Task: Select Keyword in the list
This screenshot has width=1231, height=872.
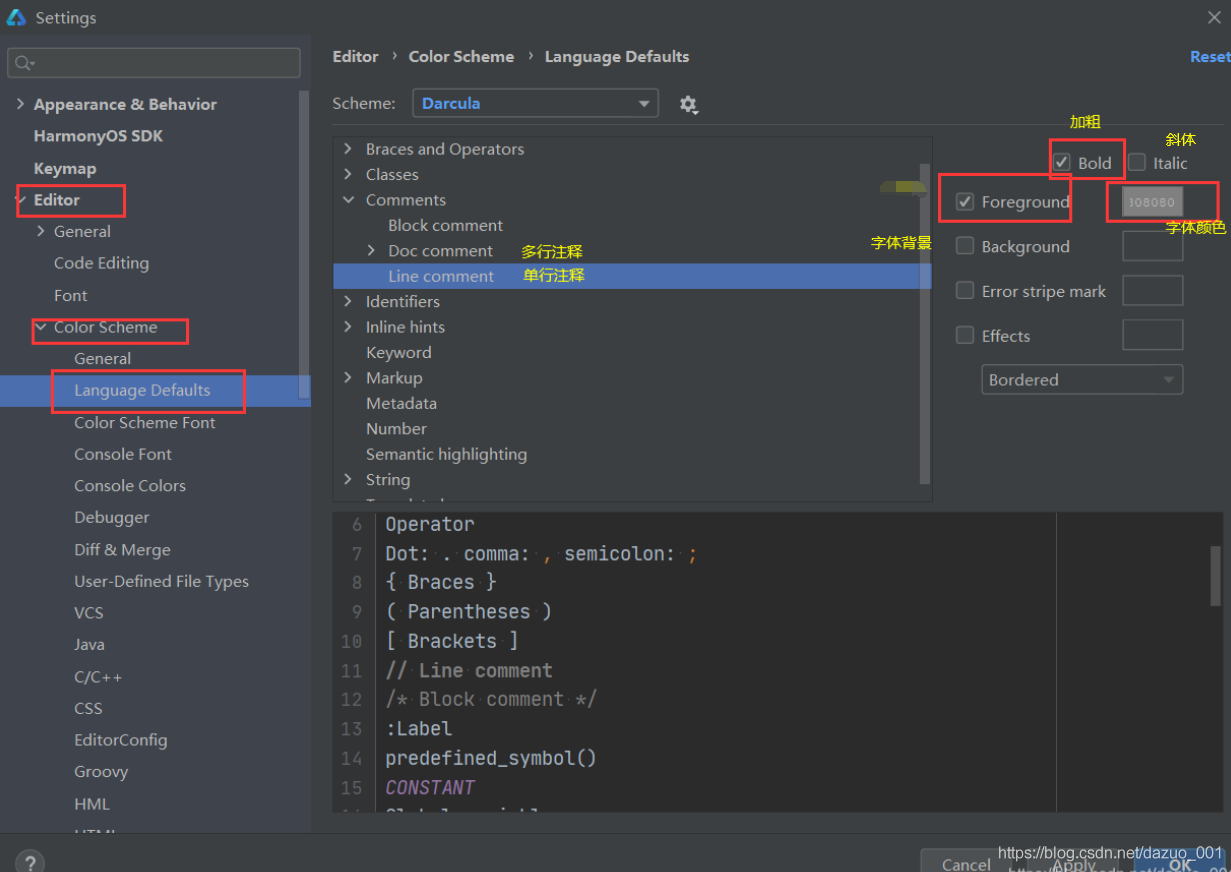Action: click(399, 352)
